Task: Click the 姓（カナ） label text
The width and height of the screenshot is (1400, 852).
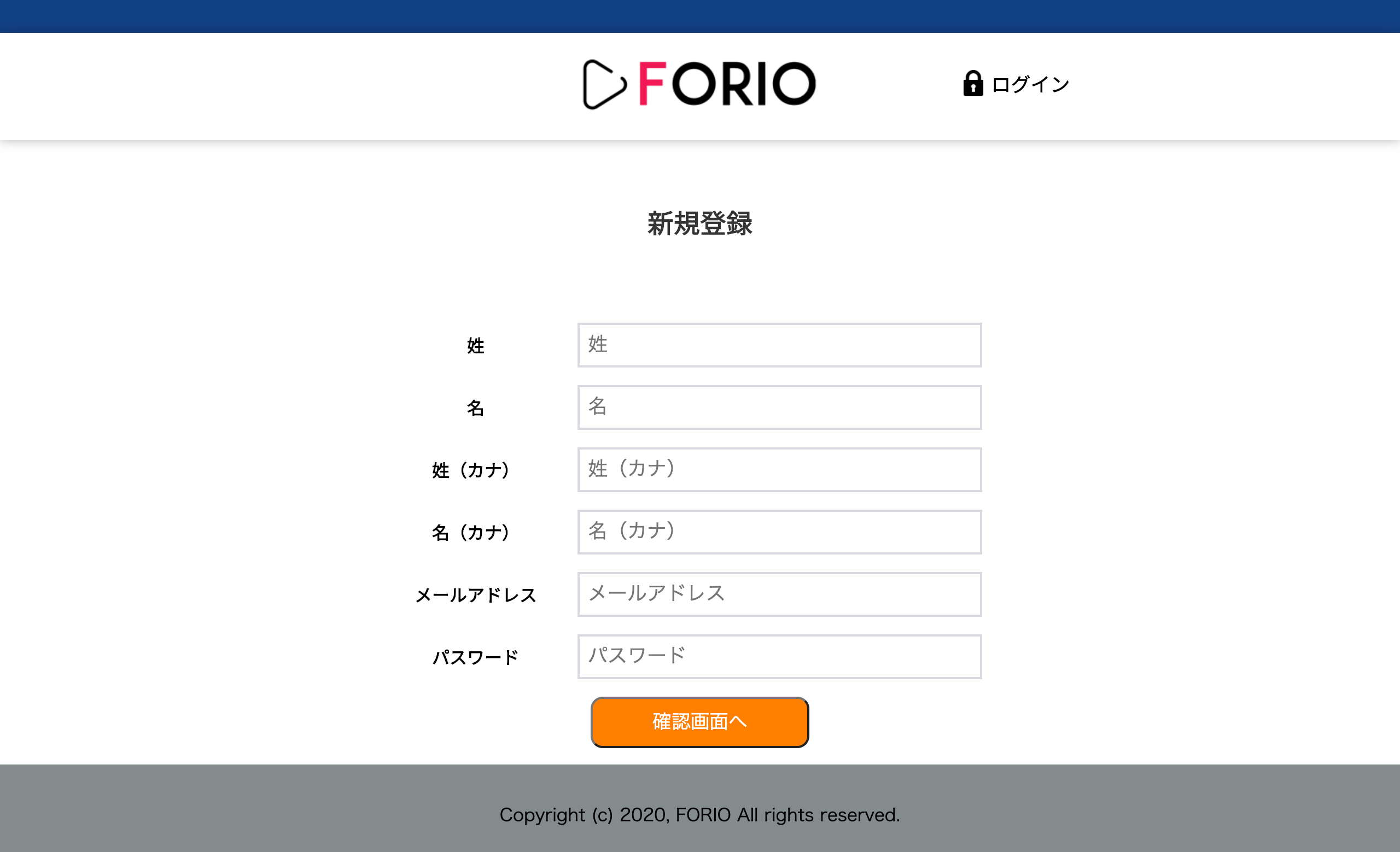Action: (470, 470)
